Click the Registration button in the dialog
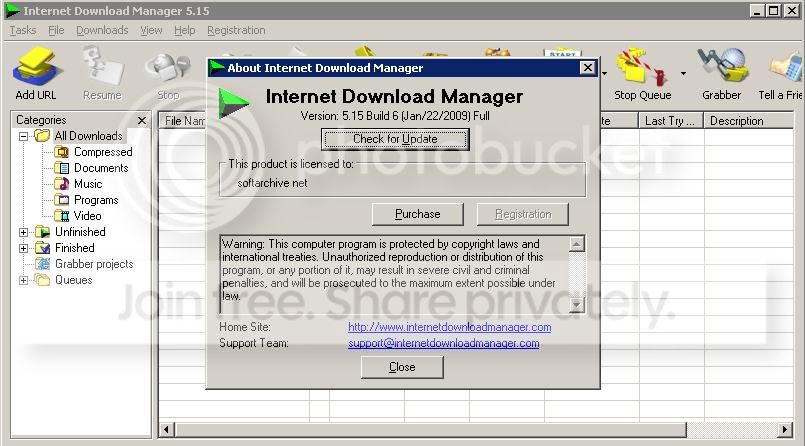The width and height of the screenshot is (805, 446). point(523,214)
